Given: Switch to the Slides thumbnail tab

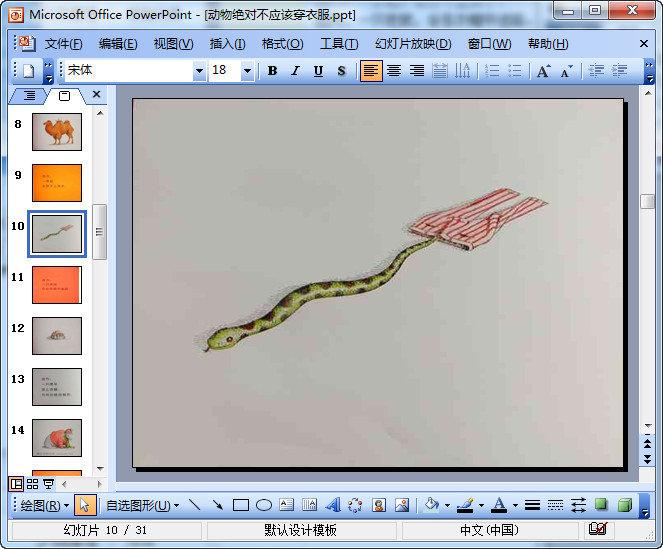Looking at the screenshot, I should [x=64, y=96].
